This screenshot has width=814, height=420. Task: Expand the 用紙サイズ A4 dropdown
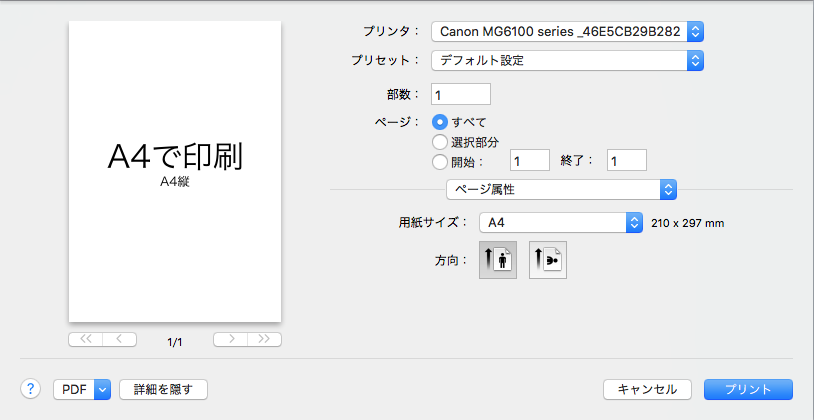pos(560,223)
